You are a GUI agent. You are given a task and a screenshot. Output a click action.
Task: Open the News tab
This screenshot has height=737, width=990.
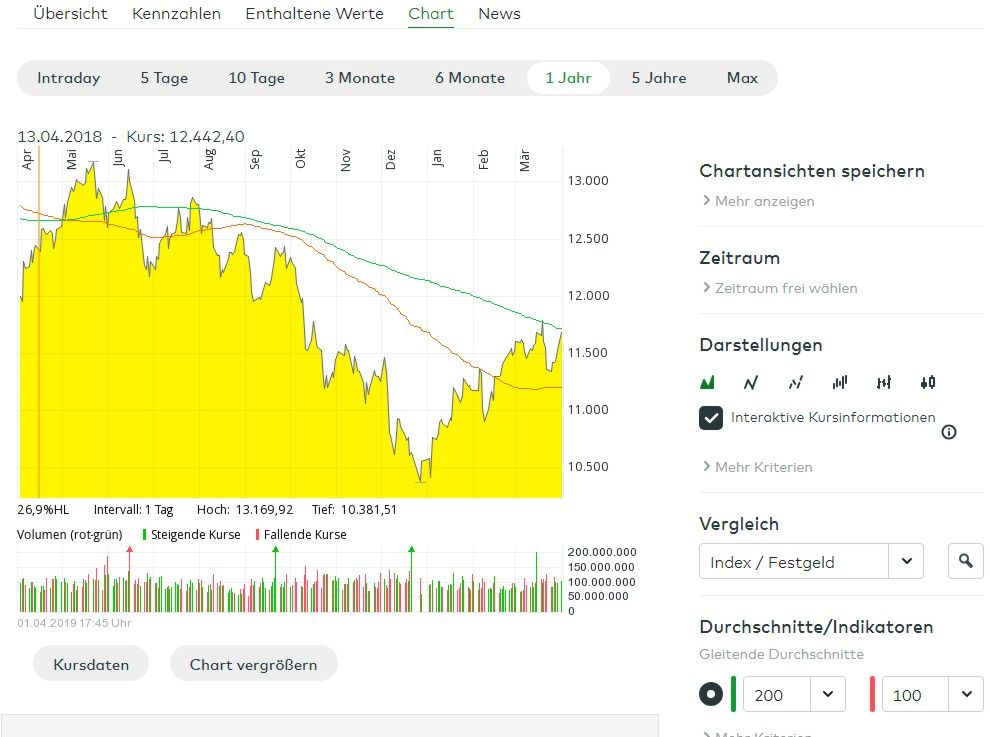[499, 14]
